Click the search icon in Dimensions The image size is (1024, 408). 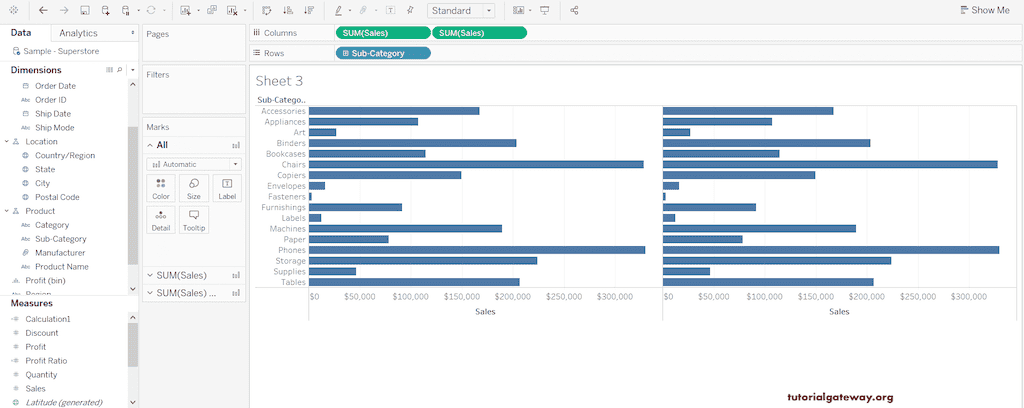click(119, 70)
